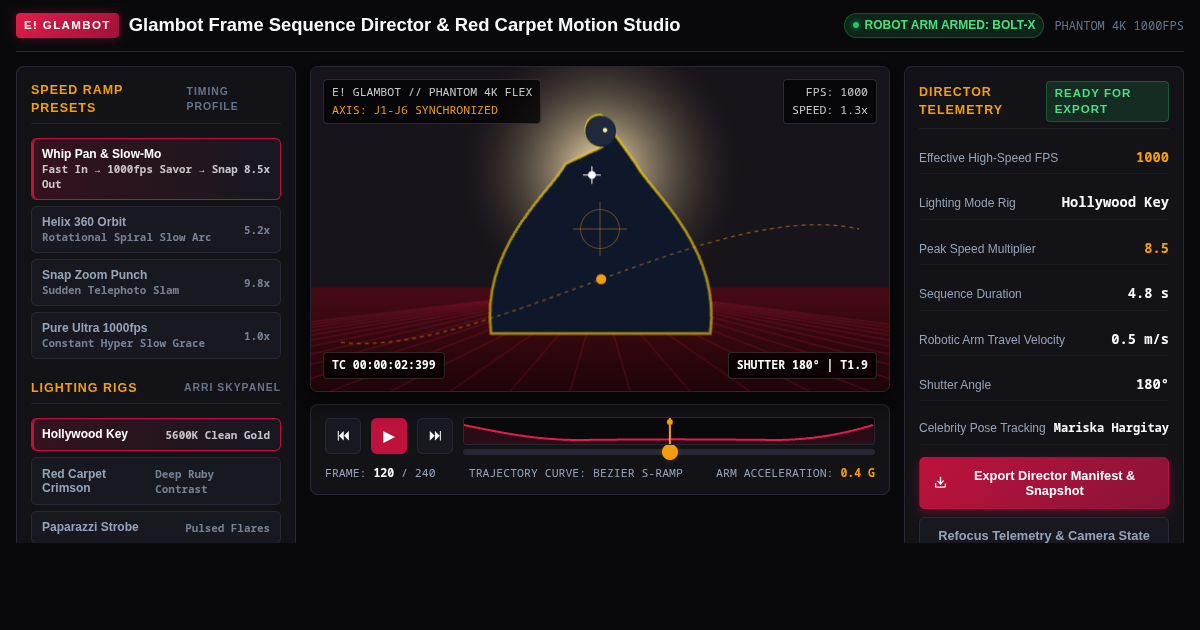Click the pose tracking name Mariska Hargitay
This screenshot has height=630, width=1200.
(x=1111, y=428)
